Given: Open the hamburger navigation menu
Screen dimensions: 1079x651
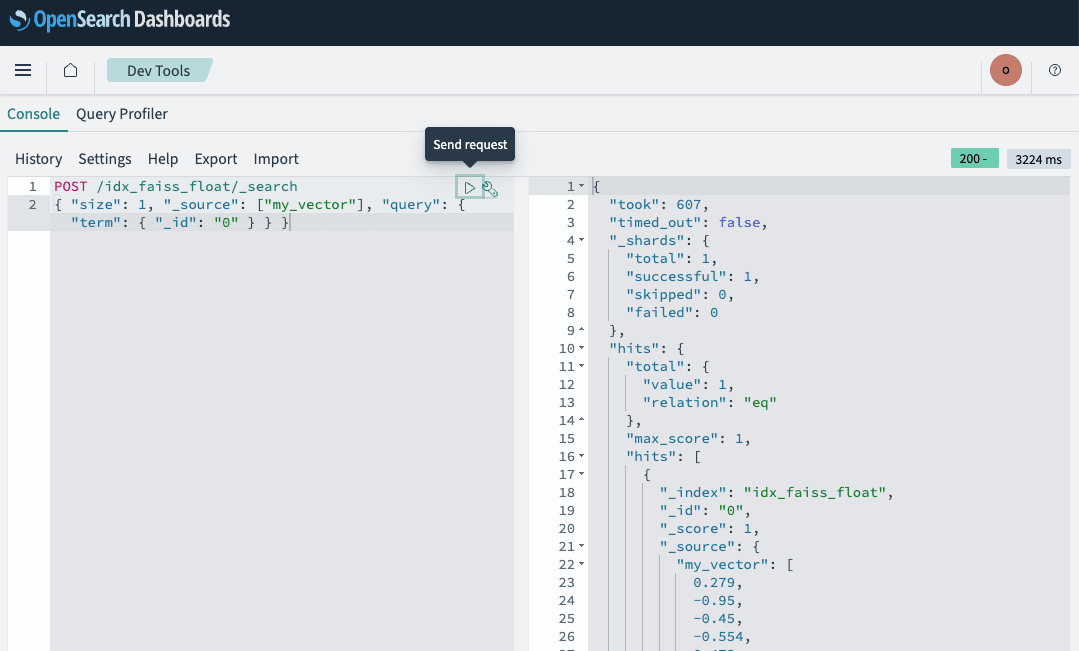Looking at the screenshot, I should tap(23, 70).
